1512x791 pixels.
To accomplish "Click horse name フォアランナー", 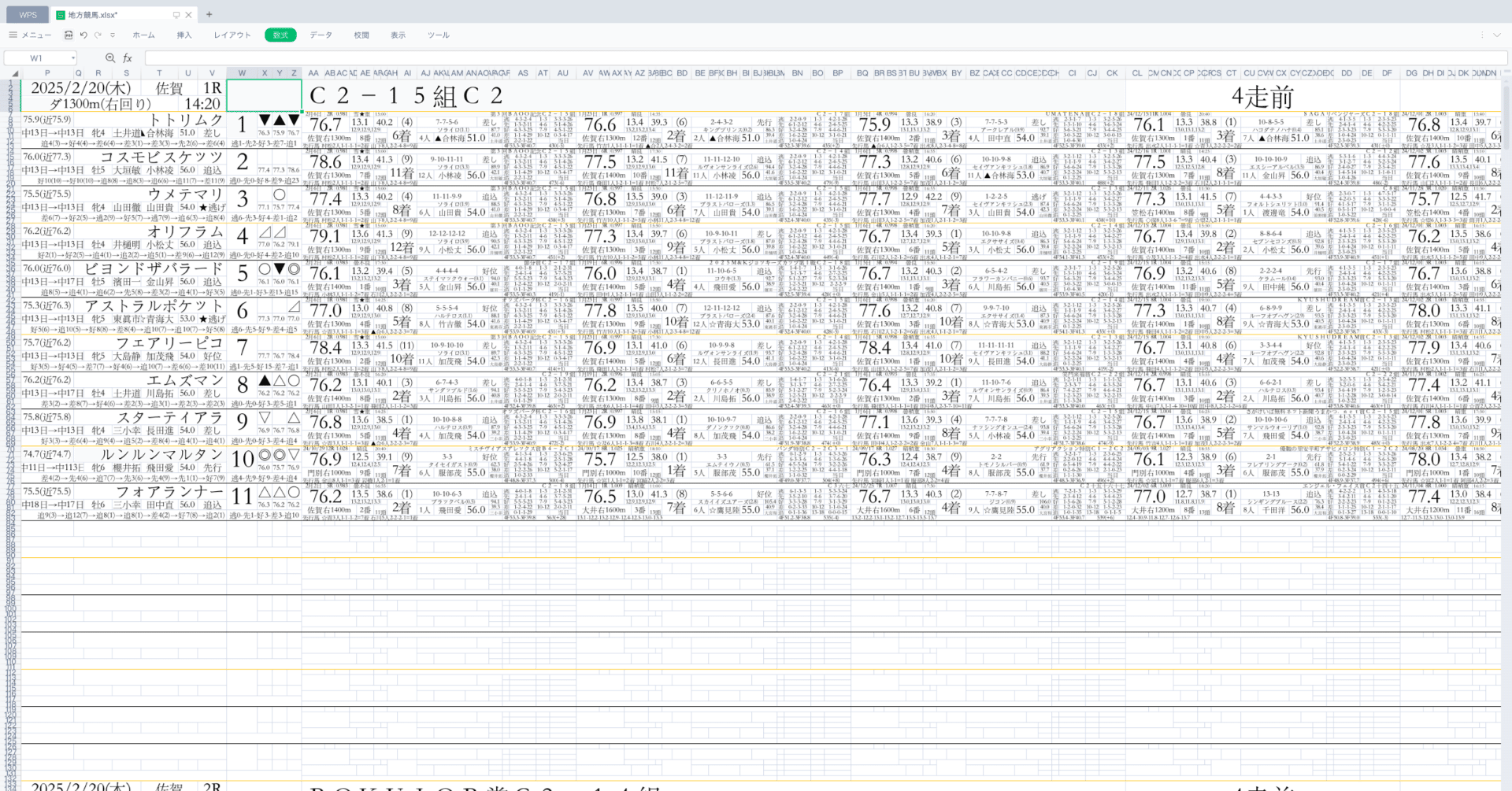I will [169, 491].
